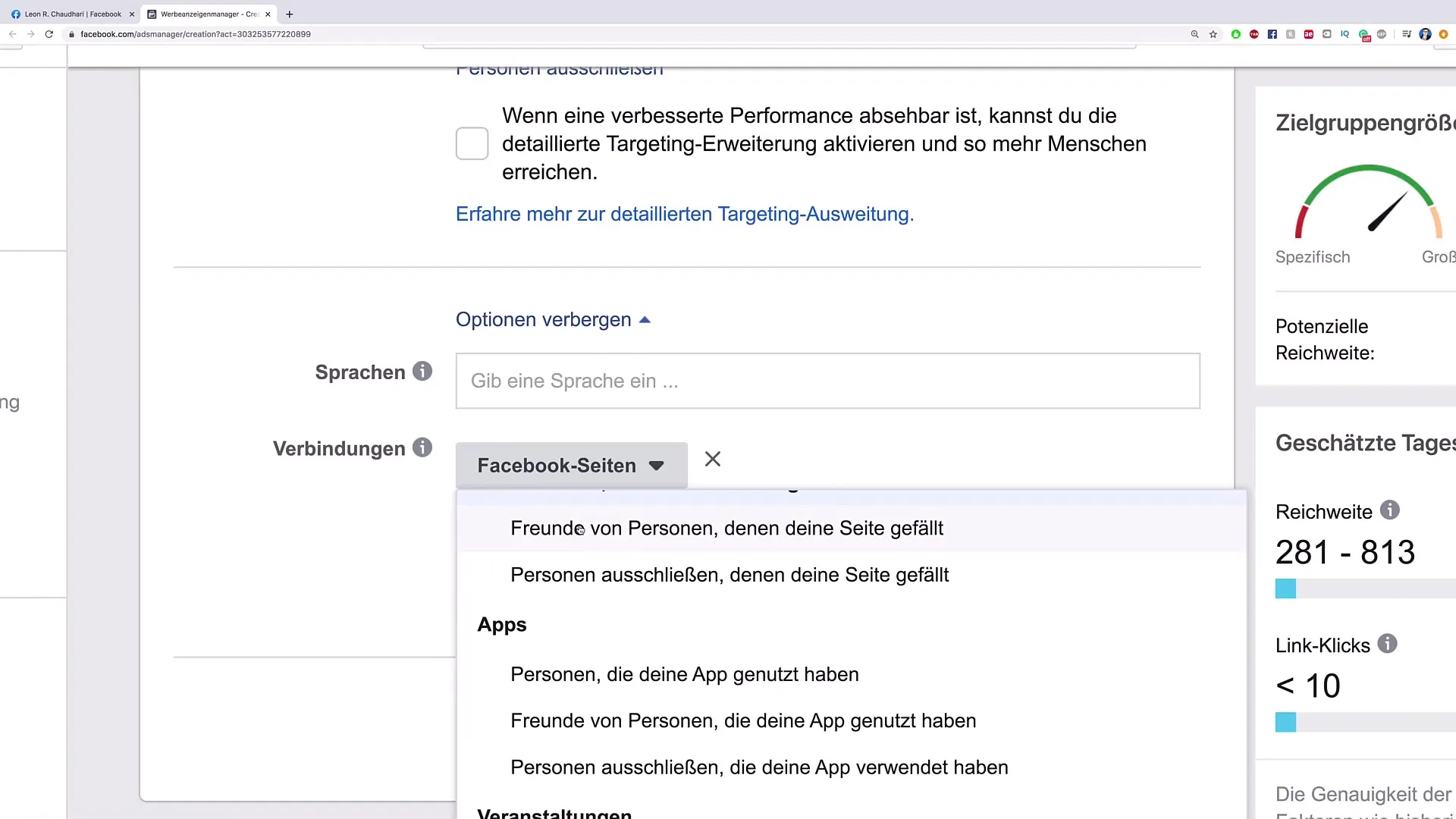Screen dimensions: 1456x819
Task: Click the 'Potenzielle Reichweite:' label
Action: coord(1325,340)
